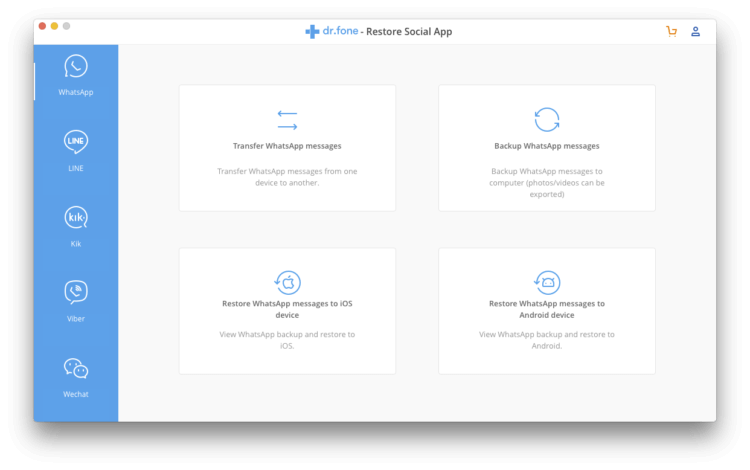750x470 pixels.
Task: Open Backup WhatsApp messages title
Action: click(547, 146)
